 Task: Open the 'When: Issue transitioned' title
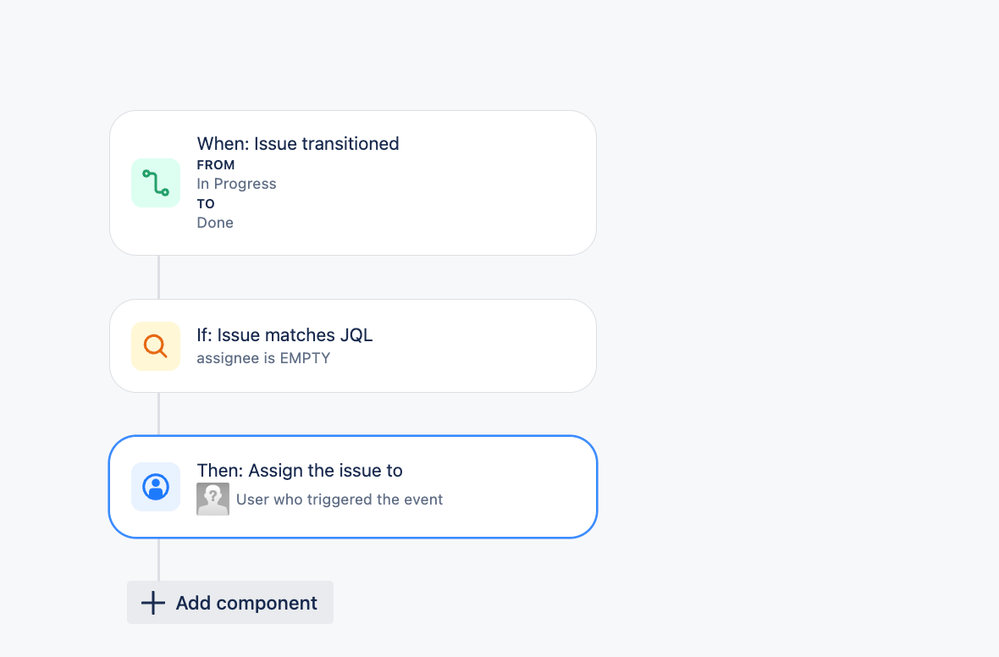click(298, 144)
